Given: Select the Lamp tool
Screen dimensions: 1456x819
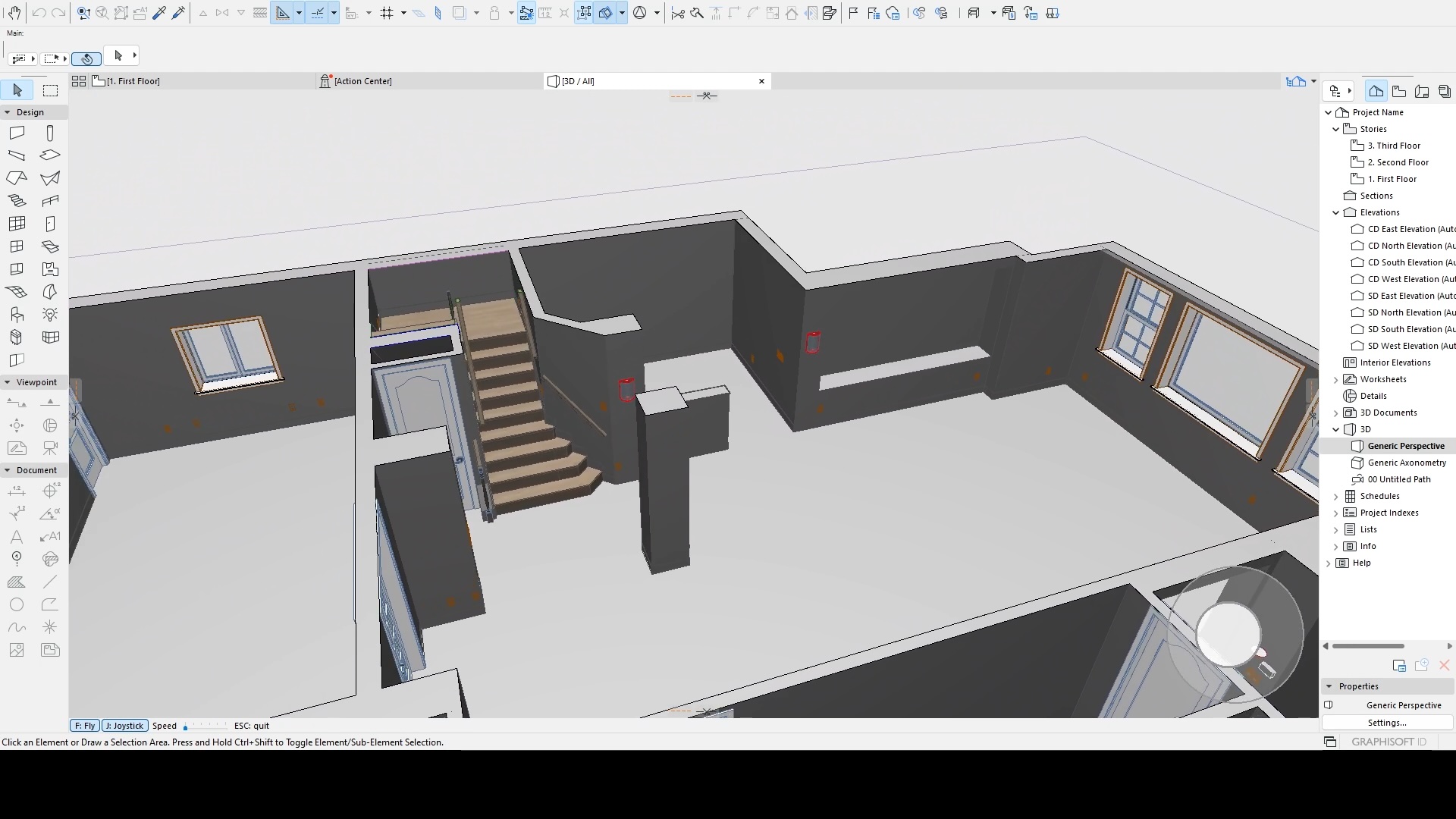Looking at the screenshot, I should coord(50,315).
